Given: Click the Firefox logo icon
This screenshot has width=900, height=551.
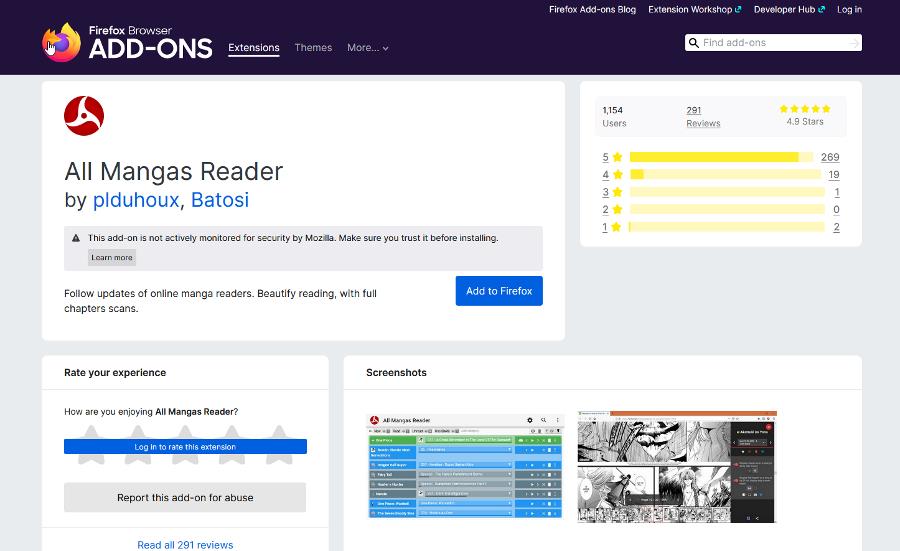Looking at the screenshot, I should click(61, 42).
